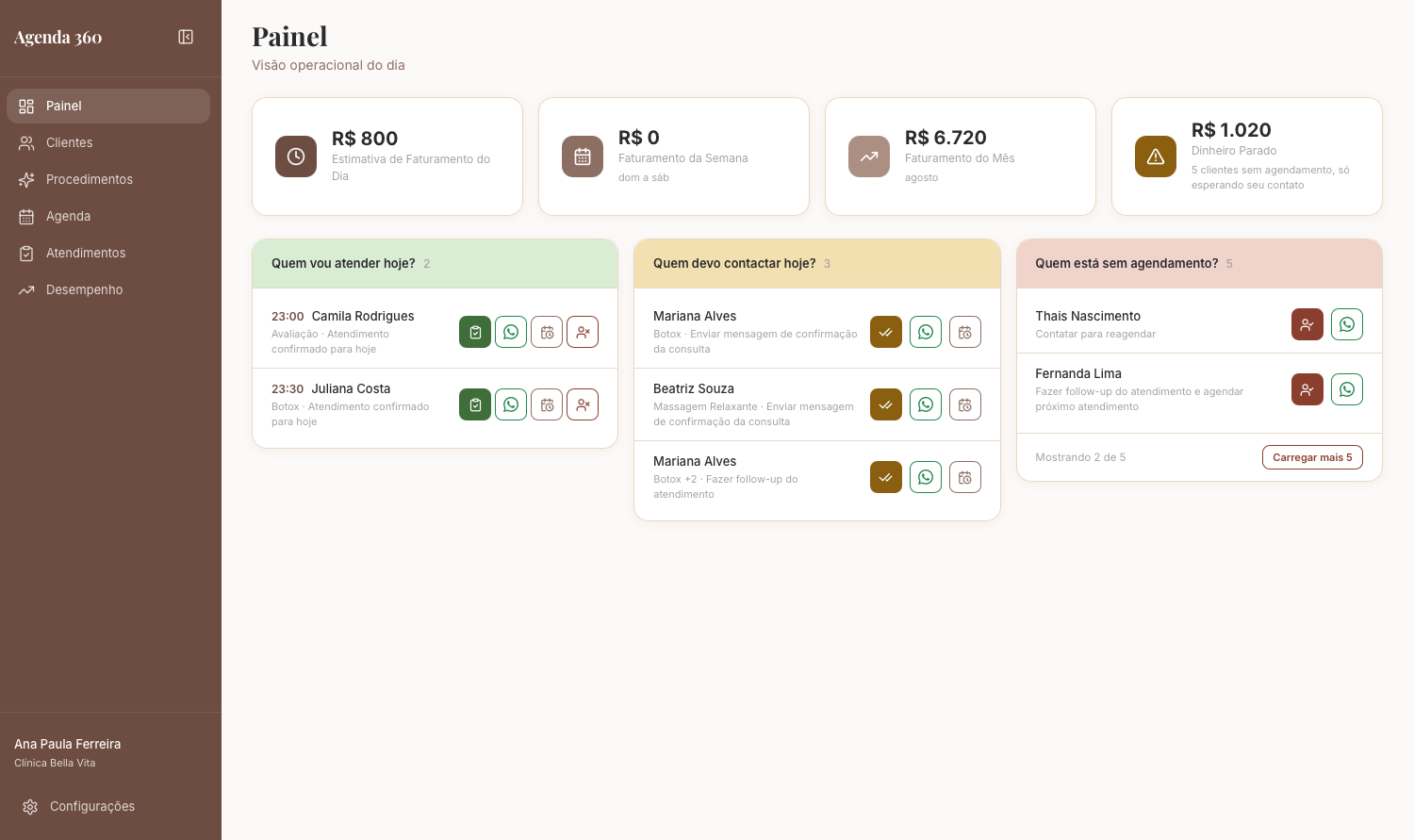Image resolution: width=1414 pixels, height=840 pixels.
Task: Mark Thais Nascimento as contacted
Action: click(x=1307, y=324)
